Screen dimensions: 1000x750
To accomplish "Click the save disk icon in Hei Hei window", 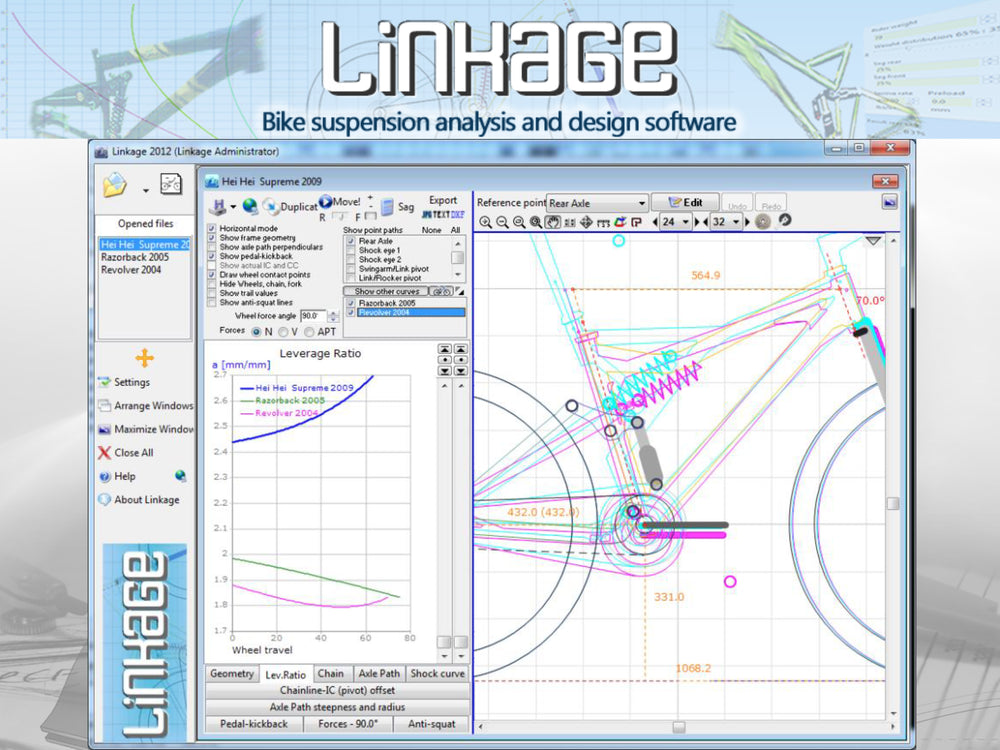I will click(x=219, y=207).
